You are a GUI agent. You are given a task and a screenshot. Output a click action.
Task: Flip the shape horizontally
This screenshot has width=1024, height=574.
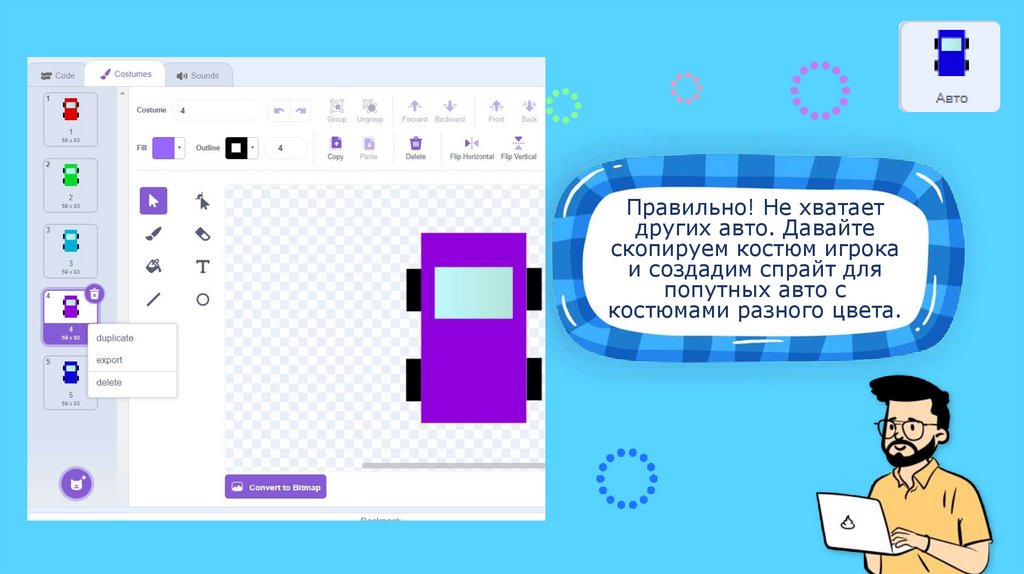(472, 148)
